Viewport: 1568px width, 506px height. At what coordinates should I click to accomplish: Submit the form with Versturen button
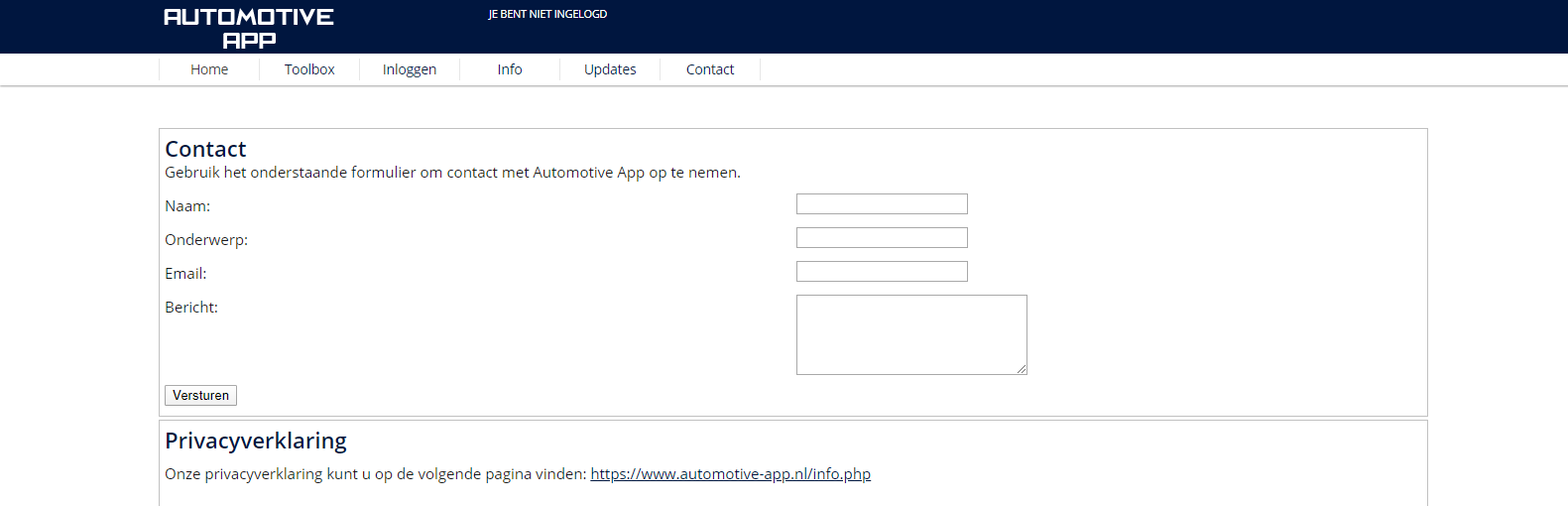point(200,395)
